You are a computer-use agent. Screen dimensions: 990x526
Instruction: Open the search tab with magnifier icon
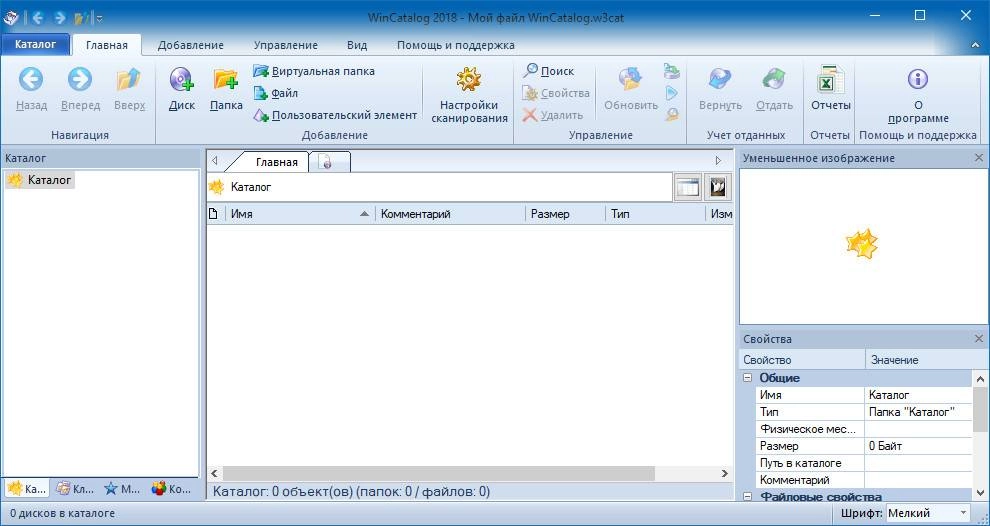coord(328,162)
